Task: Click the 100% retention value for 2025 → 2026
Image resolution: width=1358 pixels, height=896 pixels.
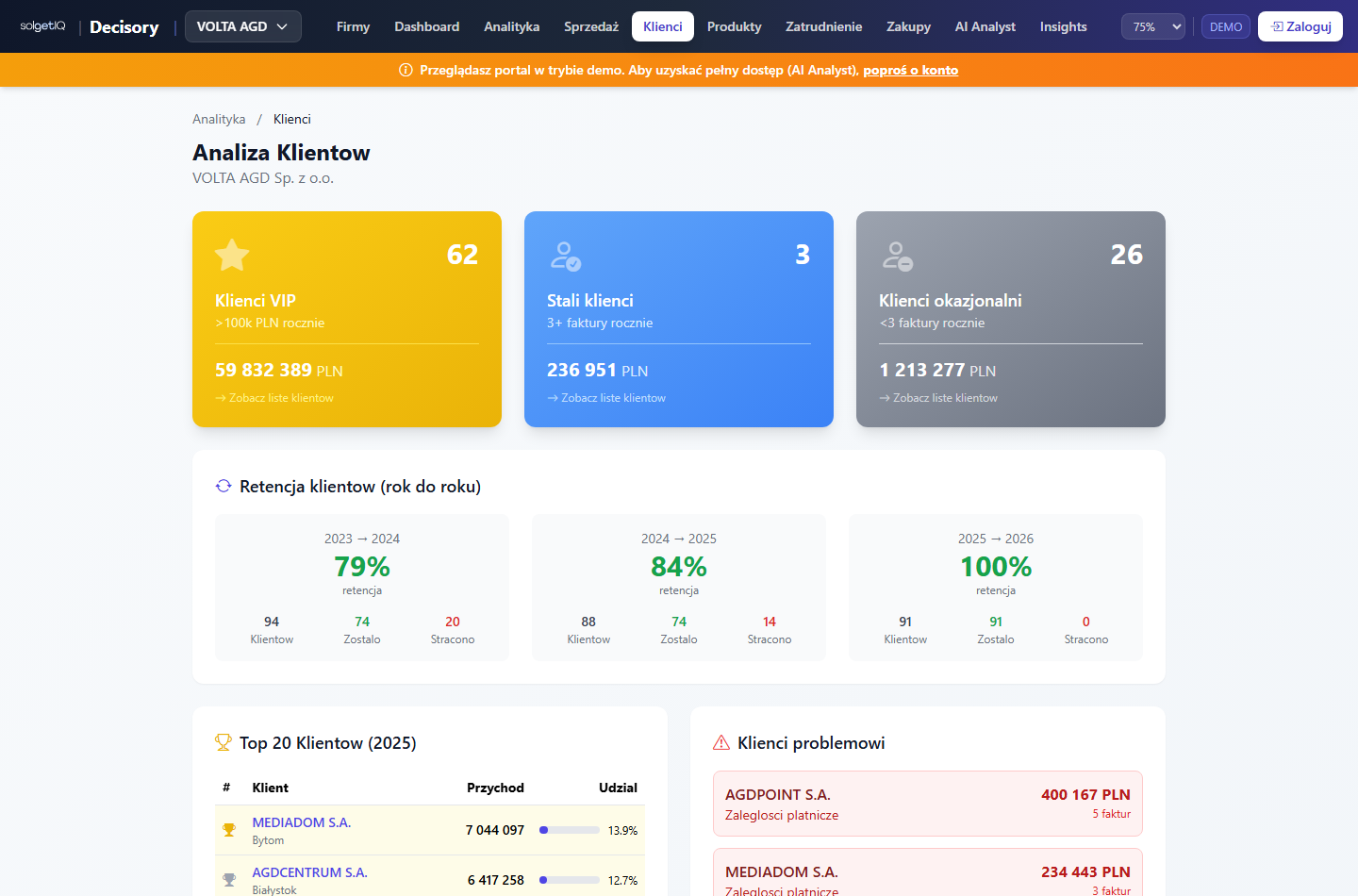Action: click(x=996, y=566)
